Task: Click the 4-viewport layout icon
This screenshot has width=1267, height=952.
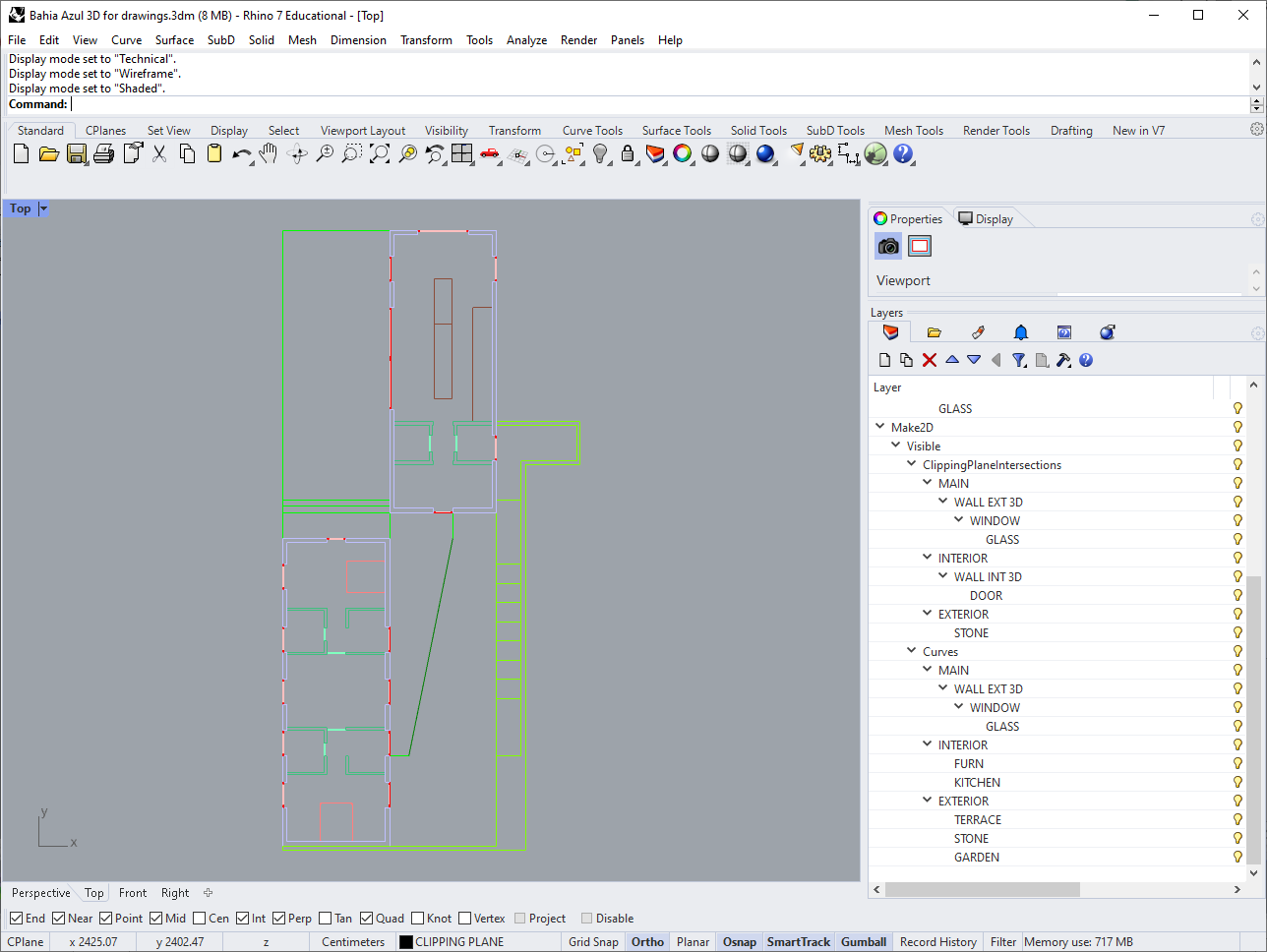Action: [x=461, y=153]
